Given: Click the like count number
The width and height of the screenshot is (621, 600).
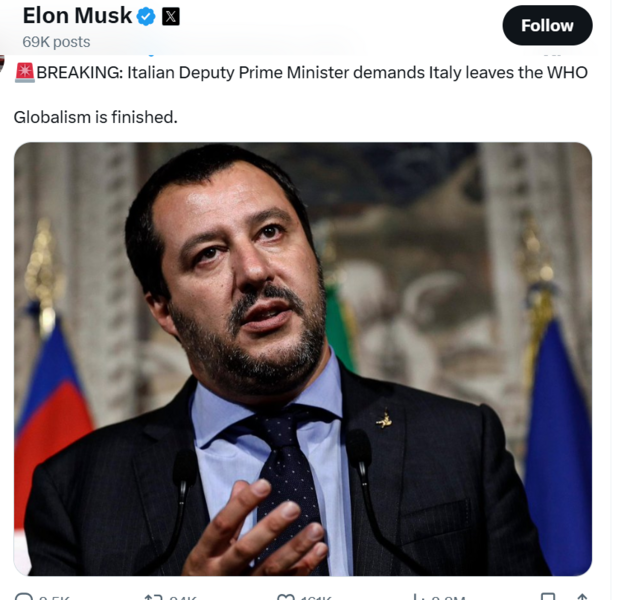Looking at the screenshot, I should (x=316, y=597).
